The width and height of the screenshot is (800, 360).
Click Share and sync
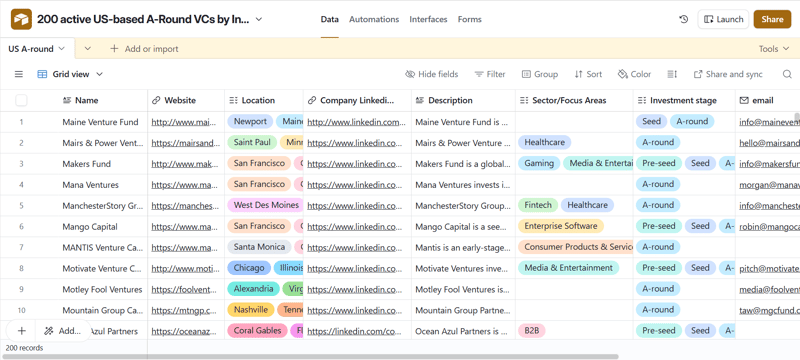[x=728, y=74]
